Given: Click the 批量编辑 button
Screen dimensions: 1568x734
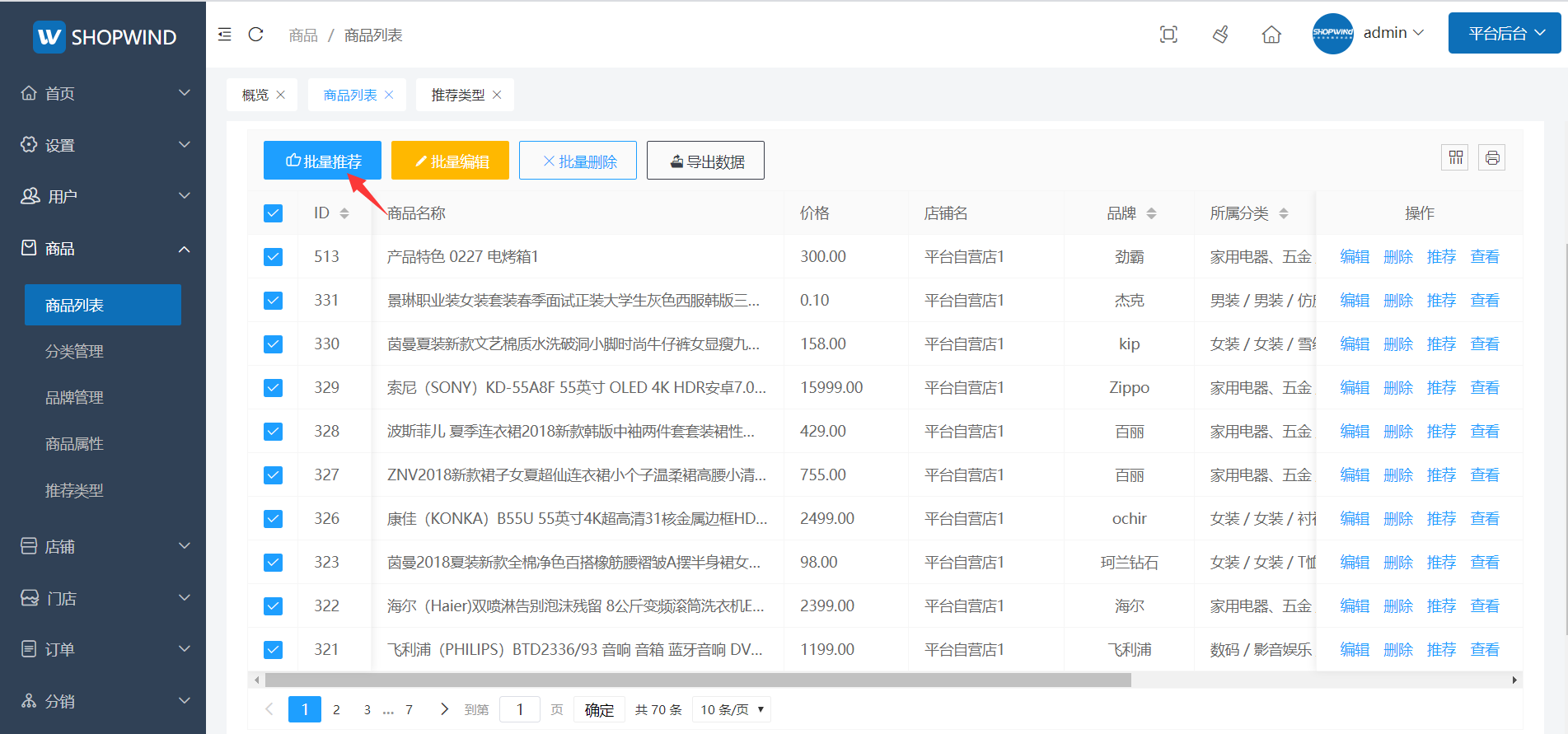Looking at the screenshot, I should coord(450,160).
